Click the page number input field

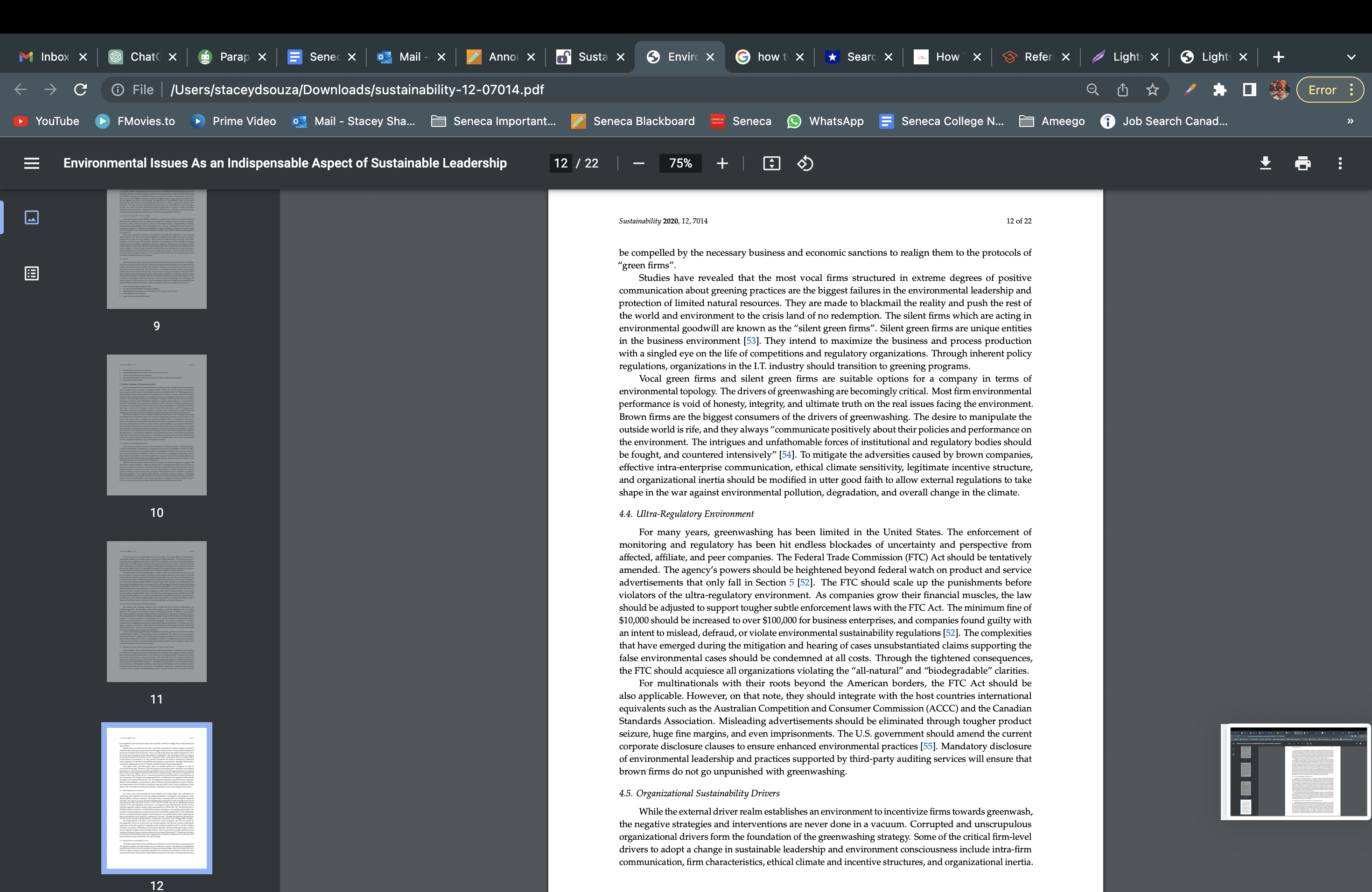561,164
